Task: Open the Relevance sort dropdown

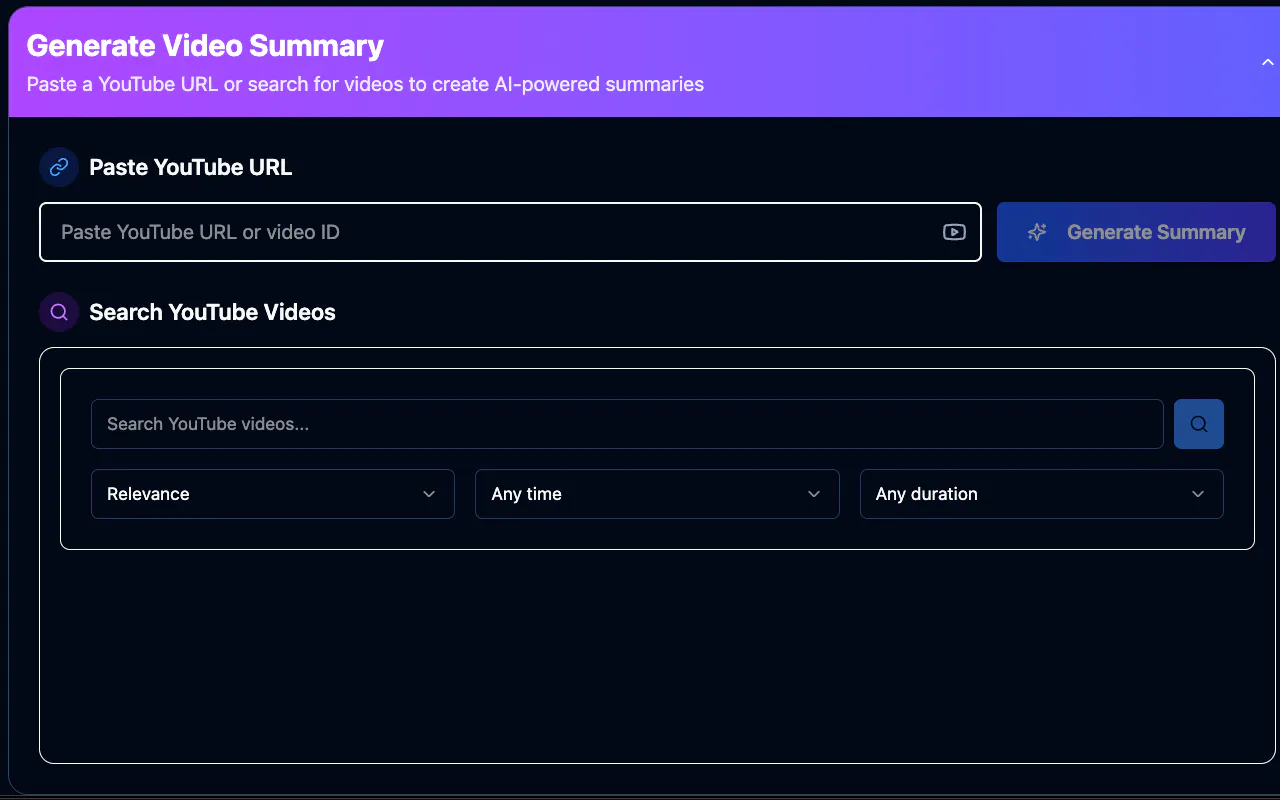Action: coord(273,494)
